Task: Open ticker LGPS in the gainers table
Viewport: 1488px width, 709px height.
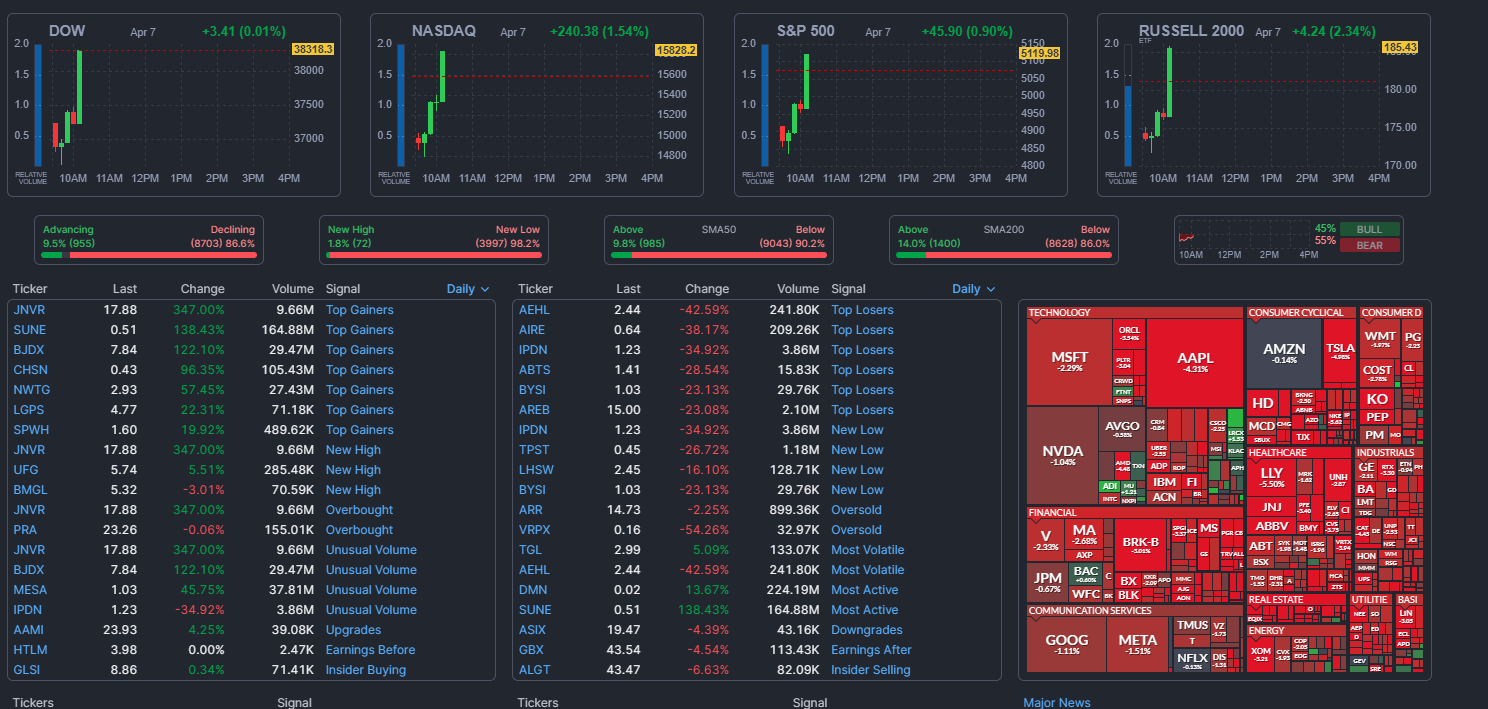Action: tap(30, 410)
